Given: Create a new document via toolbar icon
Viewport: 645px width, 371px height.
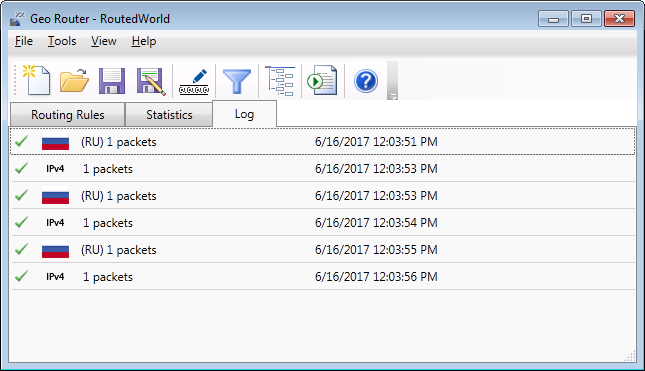Looking at the screenshot, I should [x=37, y=80].
